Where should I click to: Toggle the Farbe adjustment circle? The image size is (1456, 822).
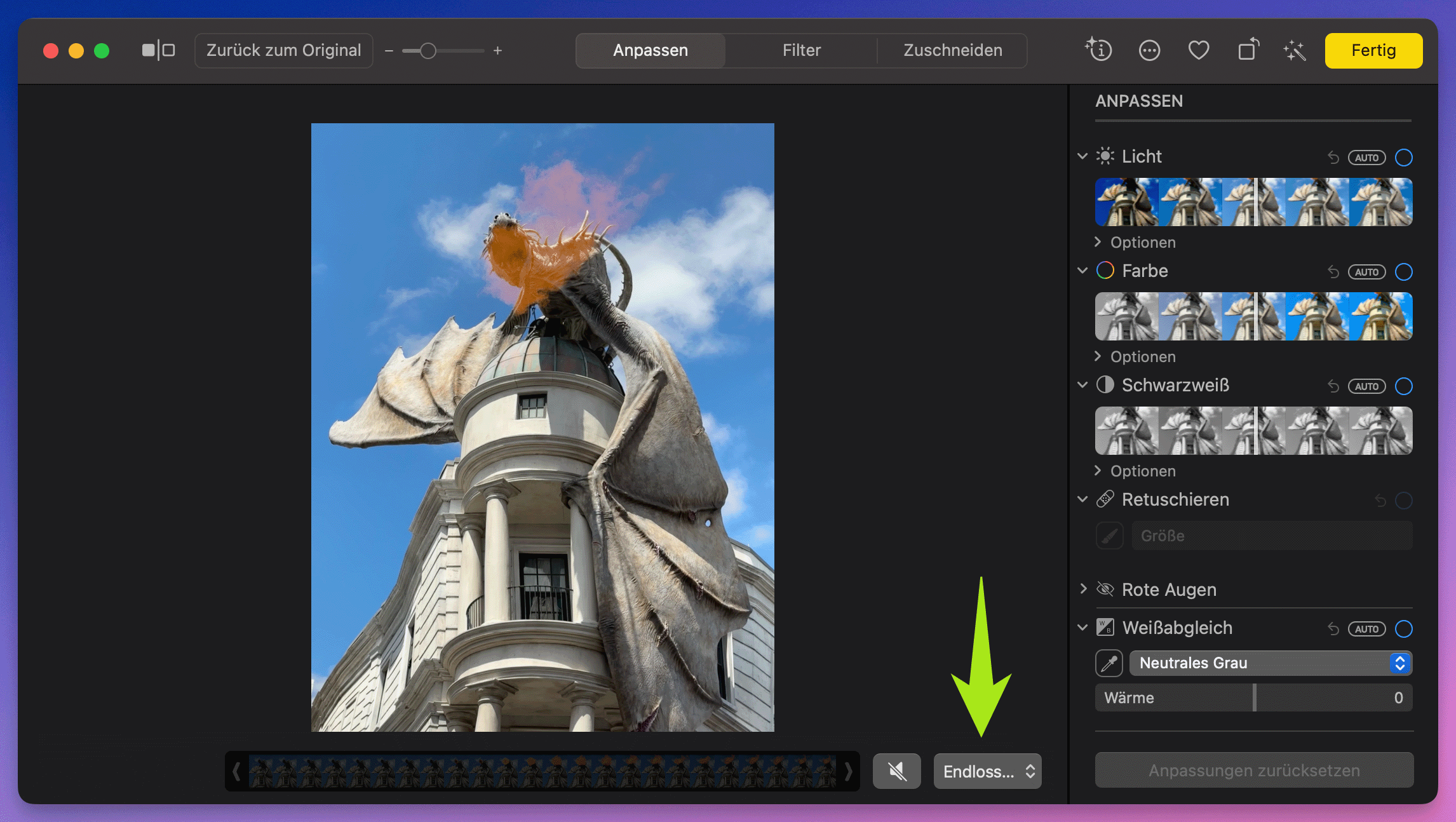pyautogui.click(x=1404, y=272)
